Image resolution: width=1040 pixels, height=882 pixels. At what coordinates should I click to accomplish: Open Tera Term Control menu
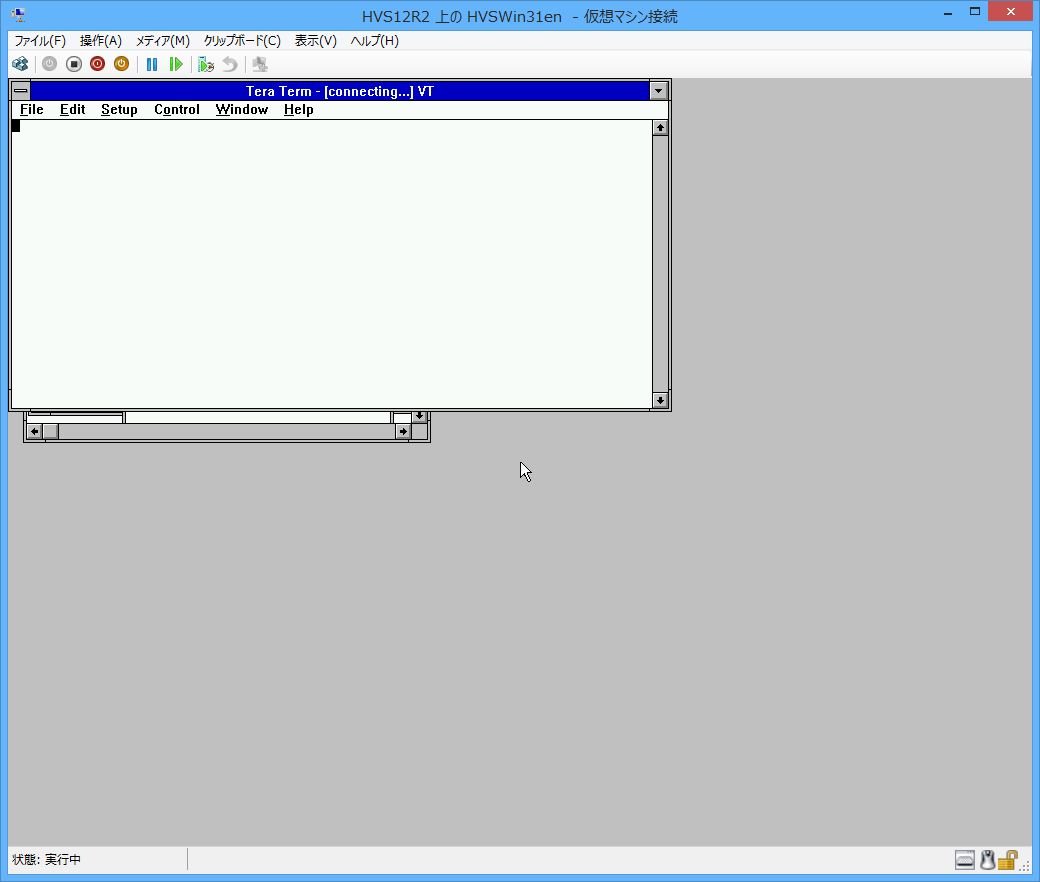(176, 109)
